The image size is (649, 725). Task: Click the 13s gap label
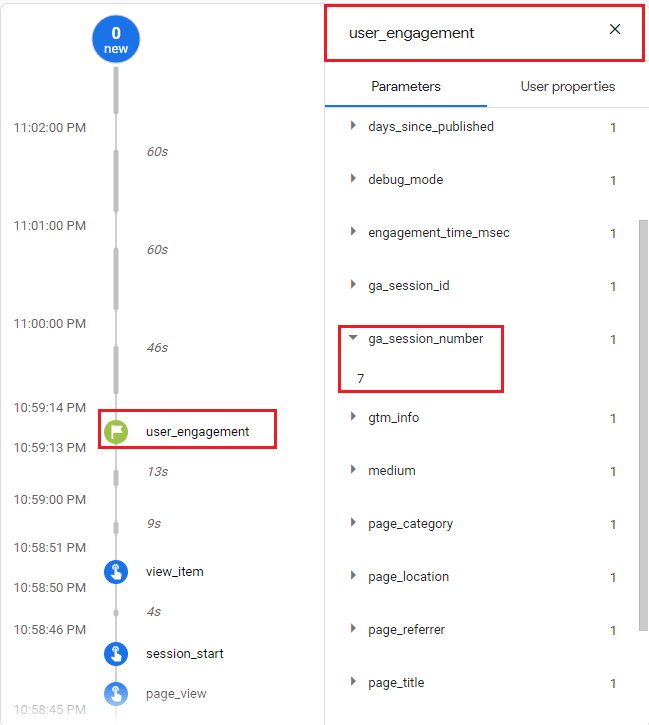[x=157, y=472]
